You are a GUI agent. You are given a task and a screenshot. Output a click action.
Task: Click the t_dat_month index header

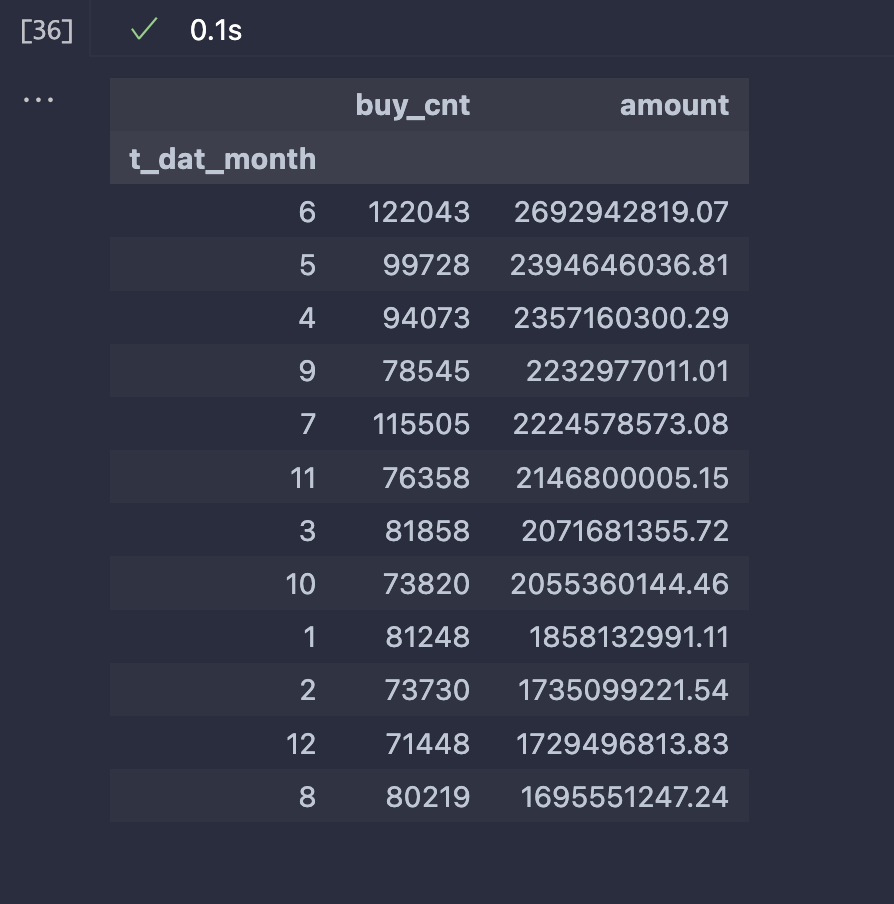click(x=222, y=159)
